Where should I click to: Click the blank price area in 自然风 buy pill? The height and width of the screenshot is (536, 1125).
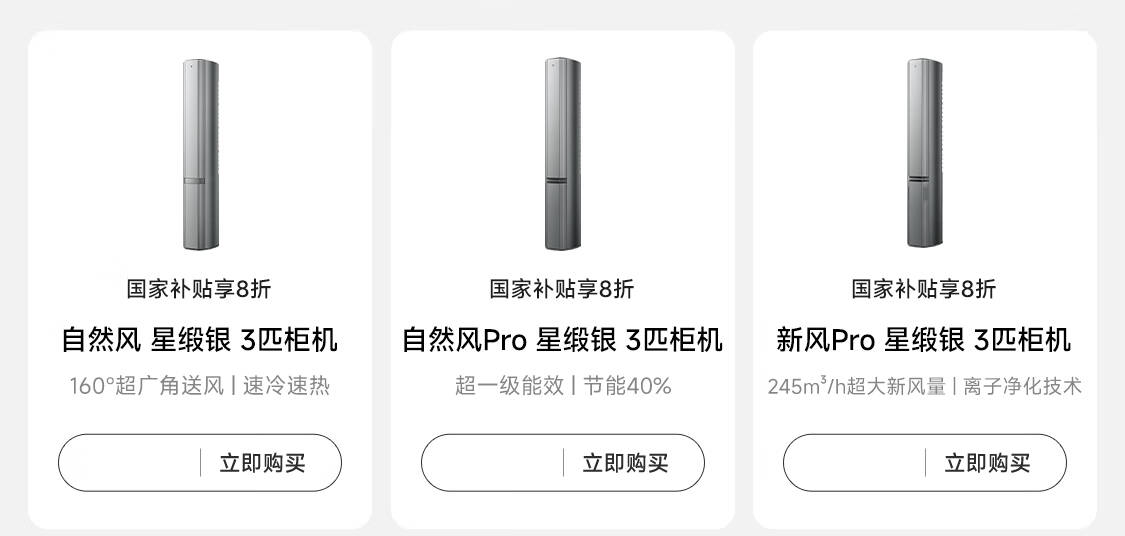[x=130, y=463]
